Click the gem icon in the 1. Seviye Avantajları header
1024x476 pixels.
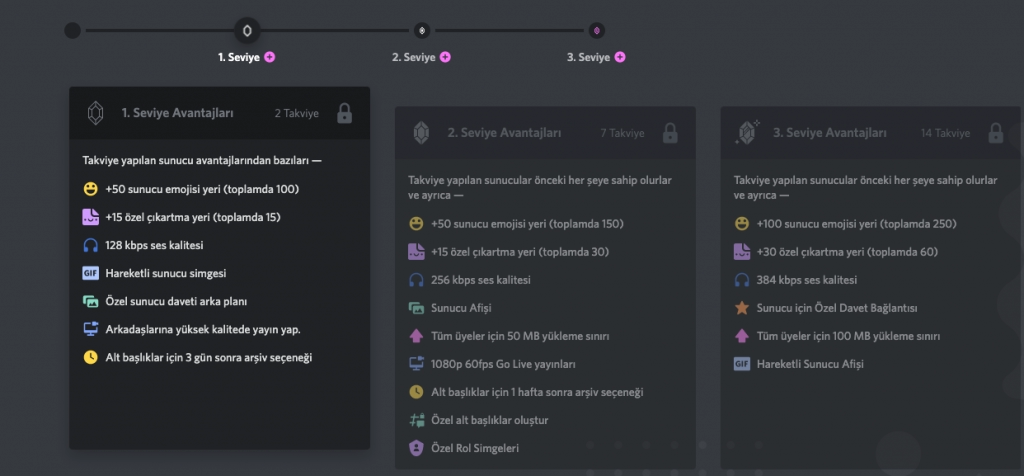click(95, 113)
